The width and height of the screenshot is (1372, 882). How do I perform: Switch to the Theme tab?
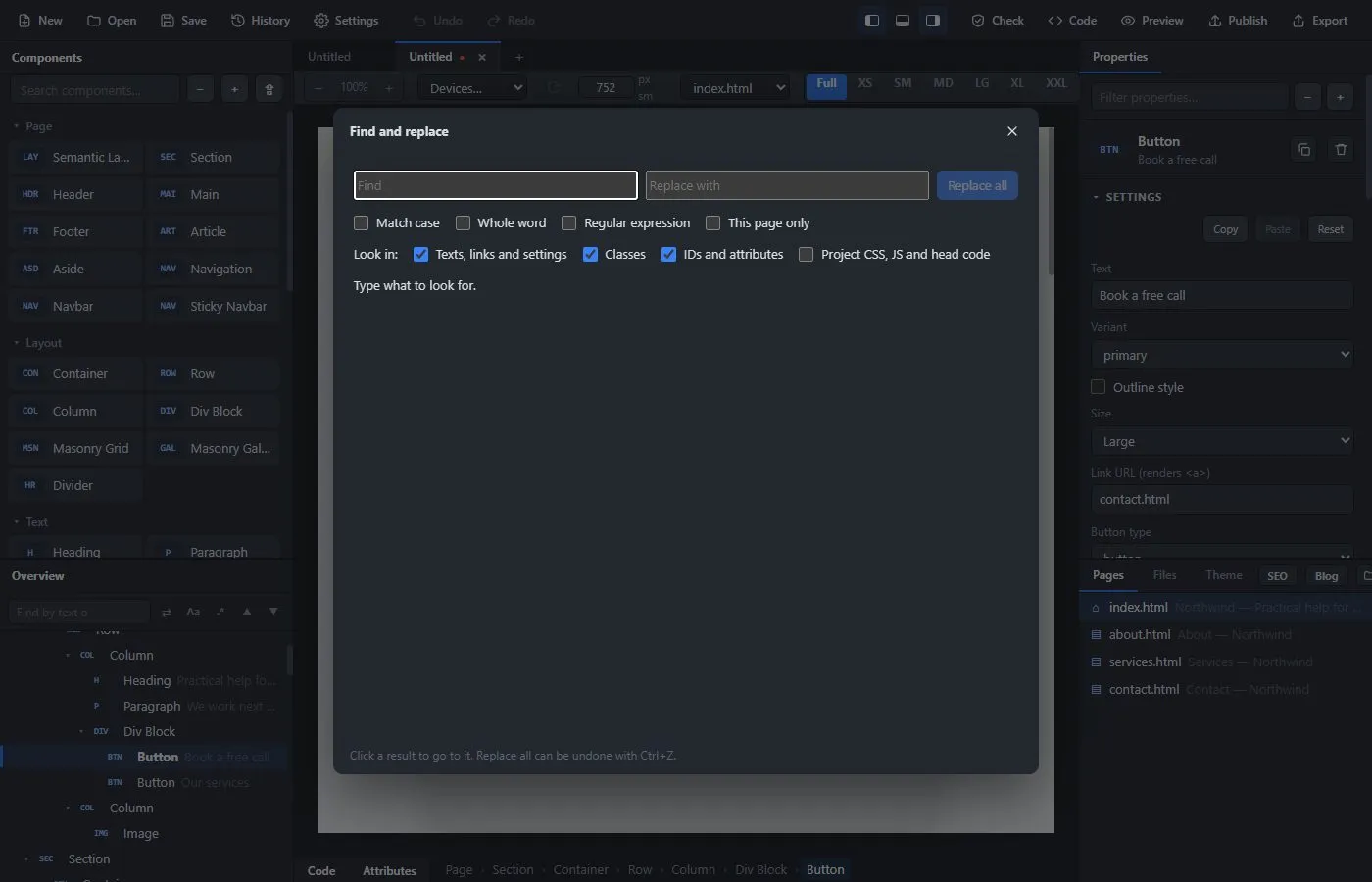[x=1223, y=575]
